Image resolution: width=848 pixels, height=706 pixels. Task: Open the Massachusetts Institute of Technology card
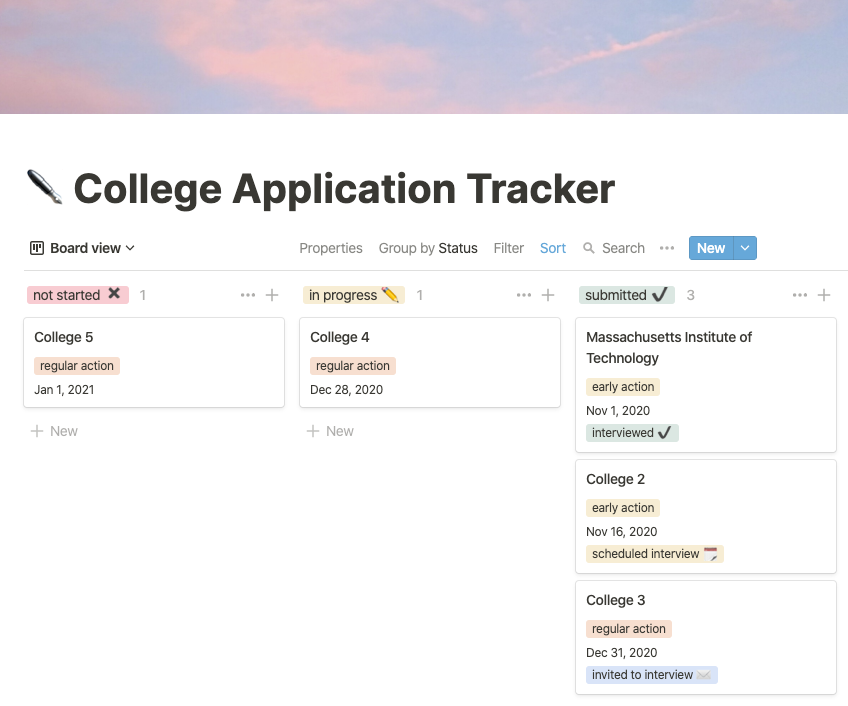tap(706, 385)
